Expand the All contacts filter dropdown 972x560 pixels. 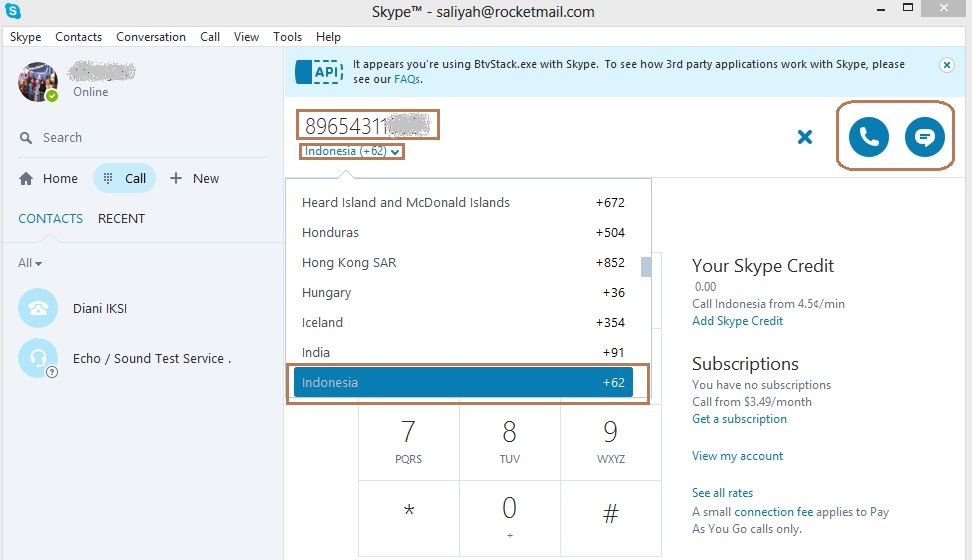[30, 263]
